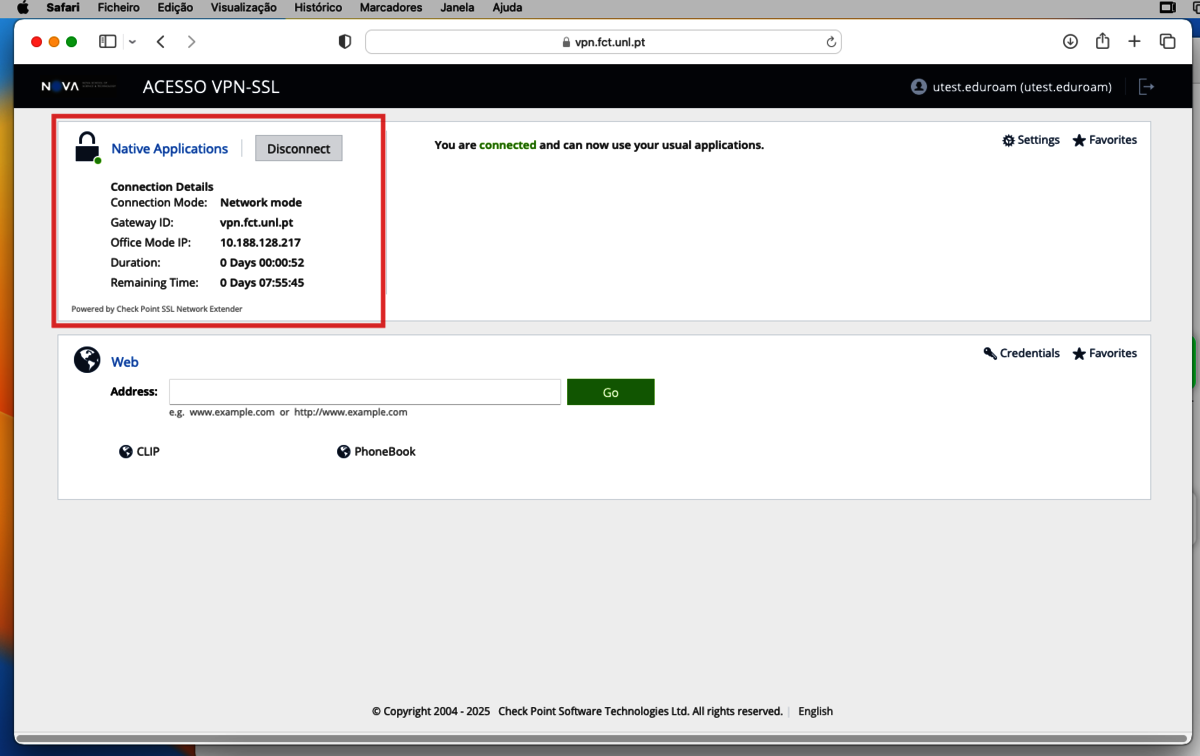The height and width of the screenshot is (756, 1200).
Task: Show the tab overview in Safari
Action: tap(1167, 41)
